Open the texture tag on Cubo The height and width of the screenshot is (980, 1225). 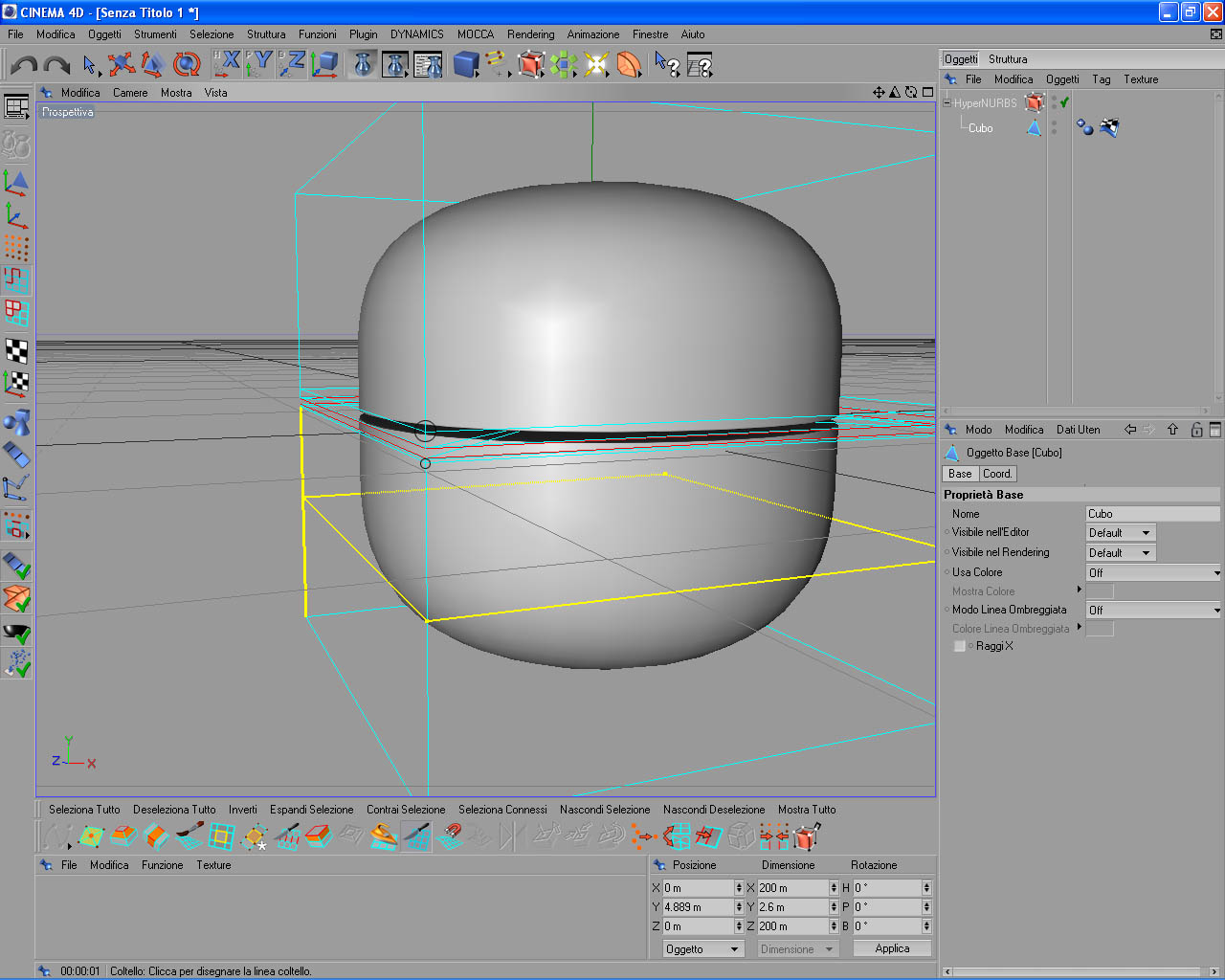[x=1109, y=127]
